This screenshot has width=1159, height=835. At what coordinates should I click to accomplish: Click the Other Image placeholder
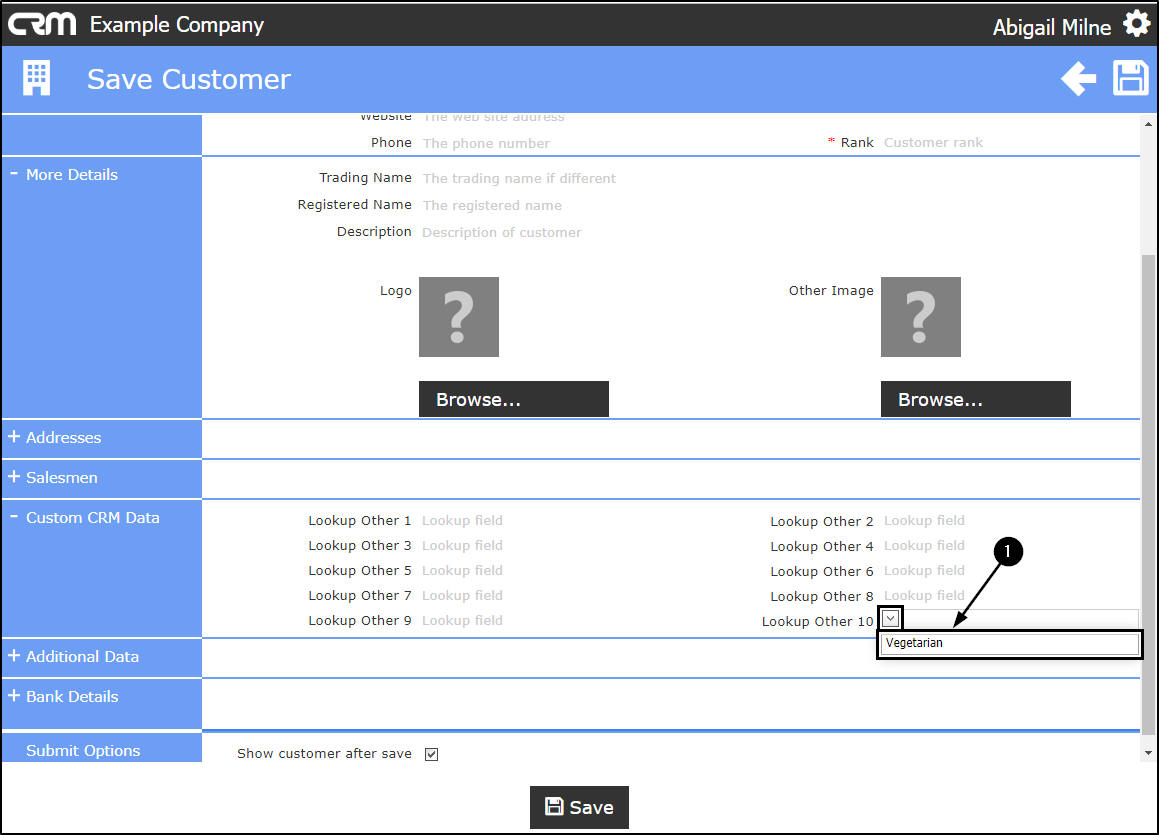click(x=921, y=317)
